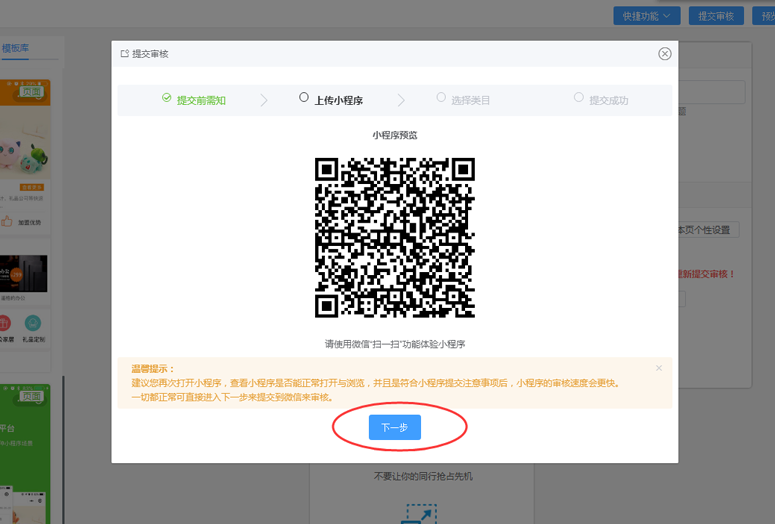
Task: Click the green checkmark beside 提交前需知
Action: point(167,99)
